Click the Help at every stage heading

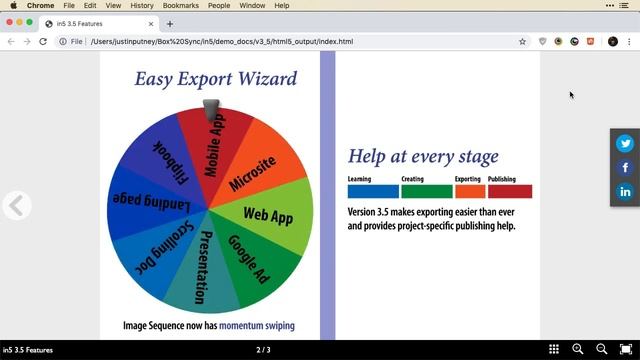(x=423, y=156)
